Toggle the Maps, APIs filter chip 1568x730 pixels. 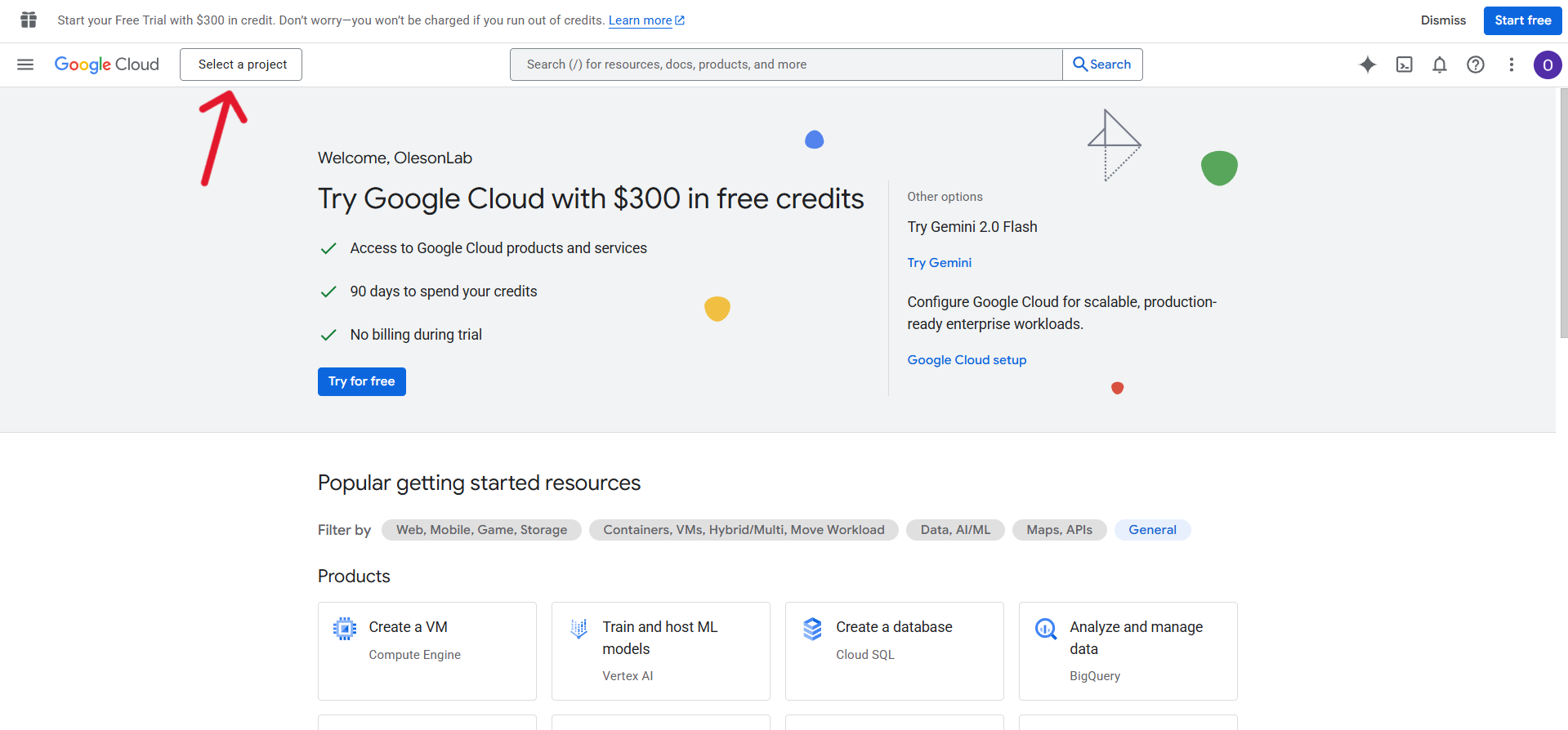point(1059,530)
